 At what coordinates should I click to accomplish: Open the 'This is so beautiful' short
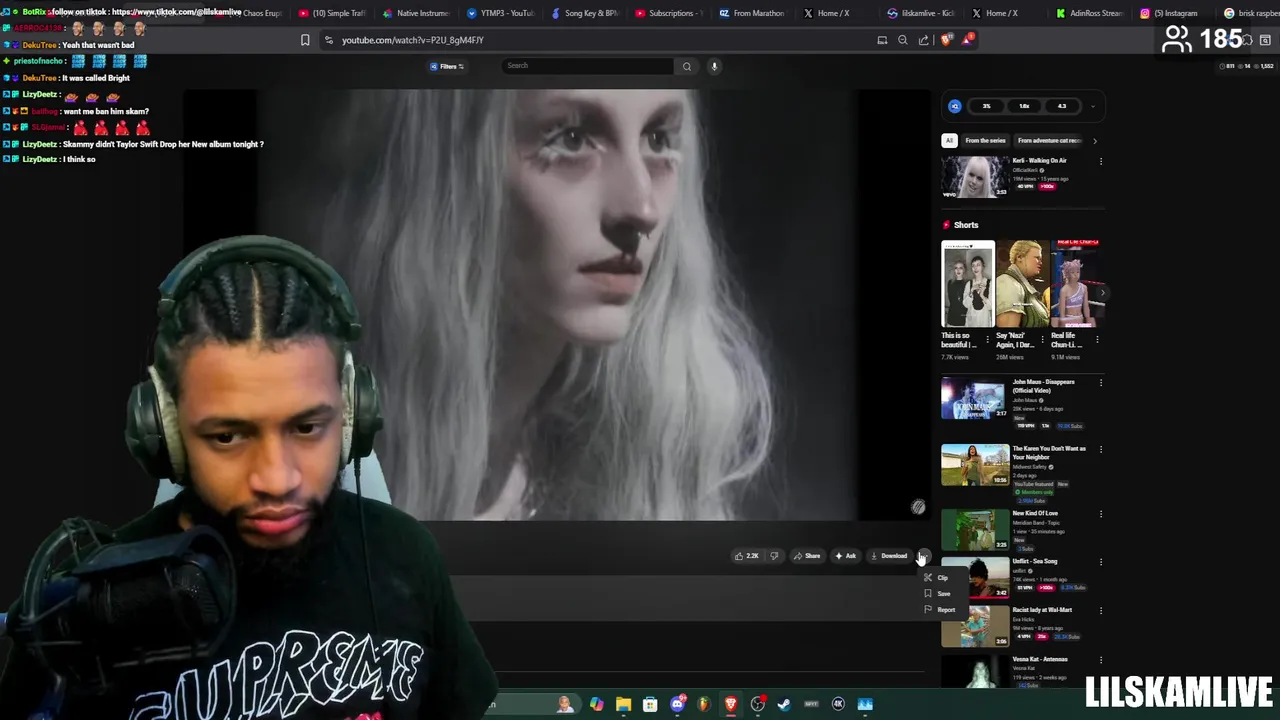click(968, 285)
